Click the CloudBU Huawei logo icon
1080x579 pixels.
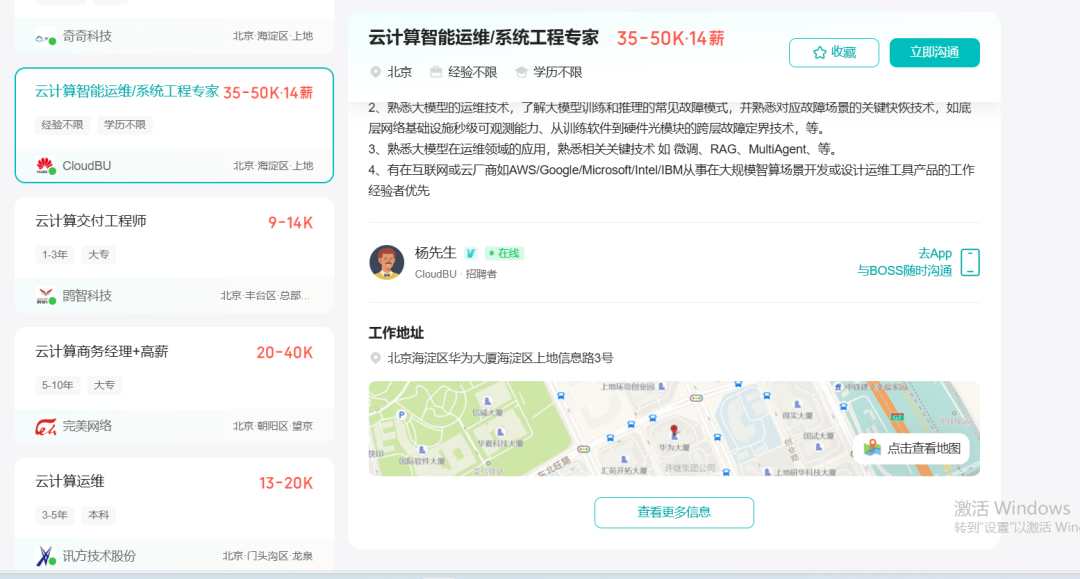45,165
